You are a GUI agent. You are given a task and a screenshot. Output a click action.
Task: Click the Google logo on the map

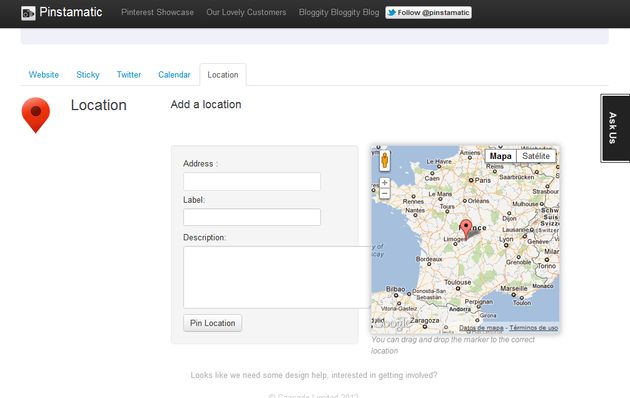click(393, 324)
